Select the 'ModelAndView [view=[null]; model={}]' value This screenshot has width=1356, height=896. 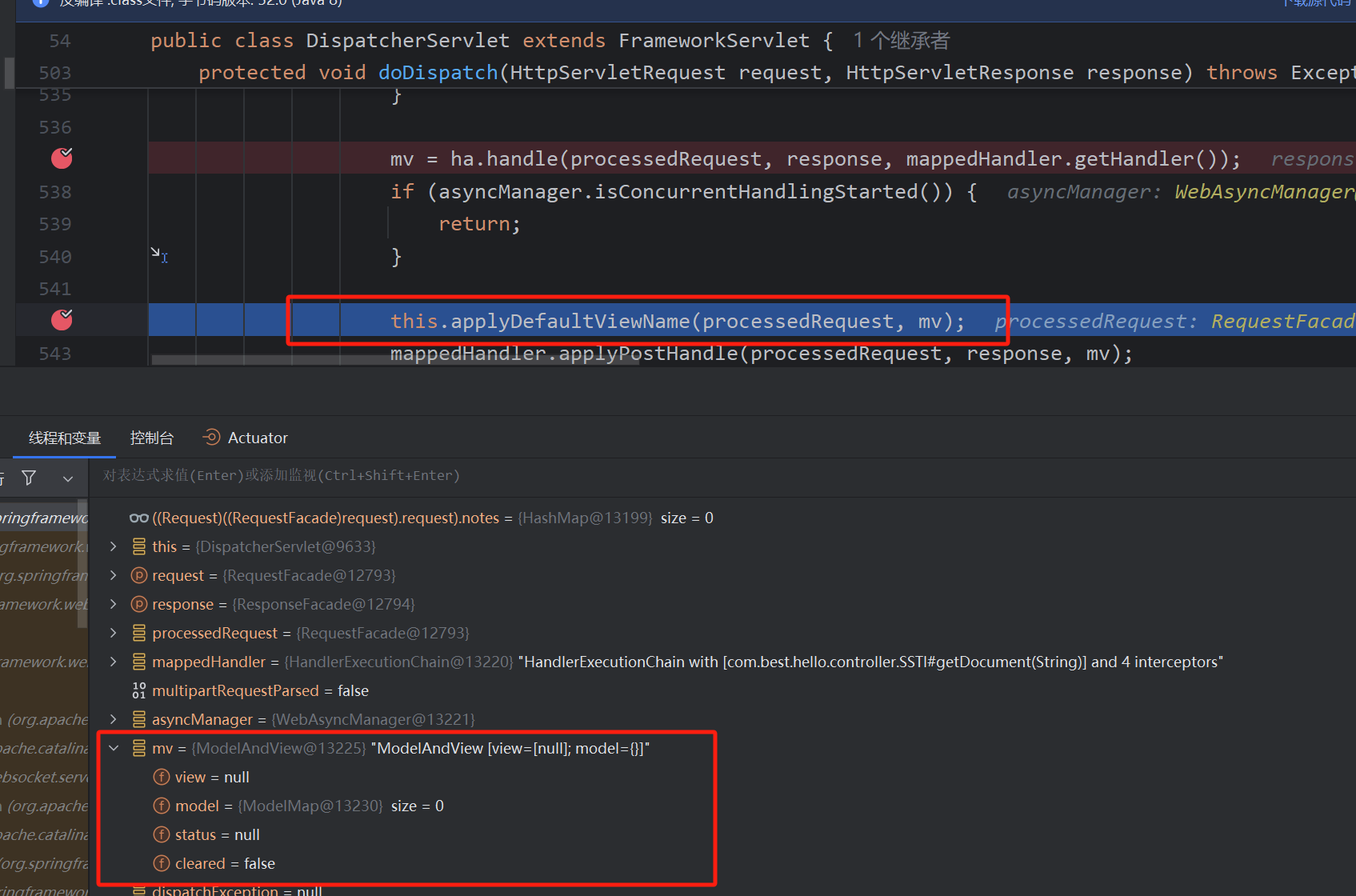coord(510,748)
